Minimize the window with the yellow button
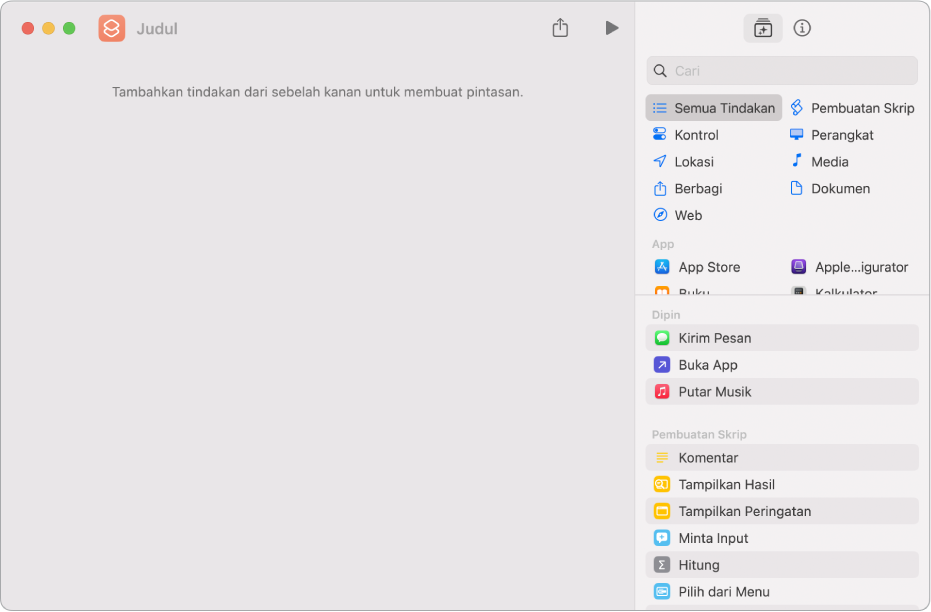Viewport: 931px width, 612px height. 48,28
